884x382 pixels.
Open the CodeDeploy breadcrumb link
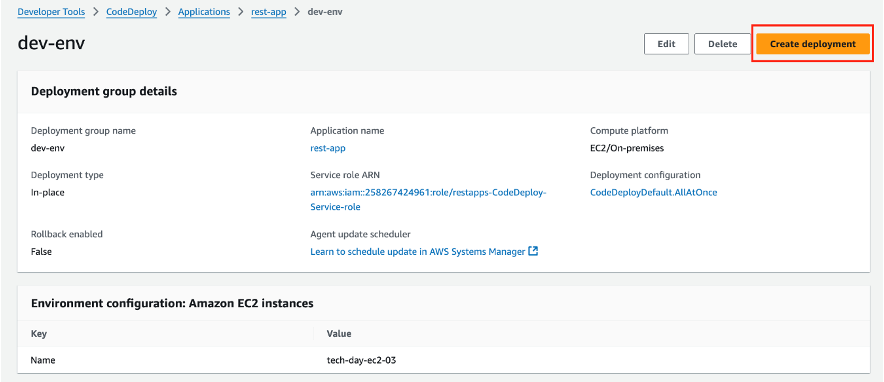tap(131, 12)
